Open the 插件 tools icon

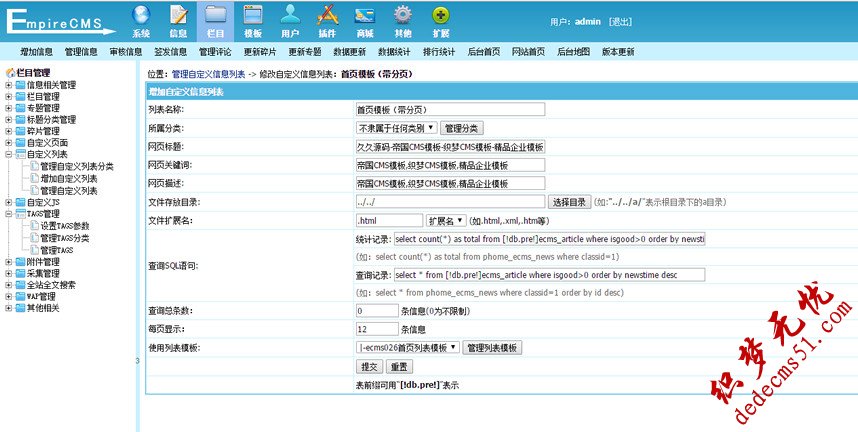coord(327,15)
